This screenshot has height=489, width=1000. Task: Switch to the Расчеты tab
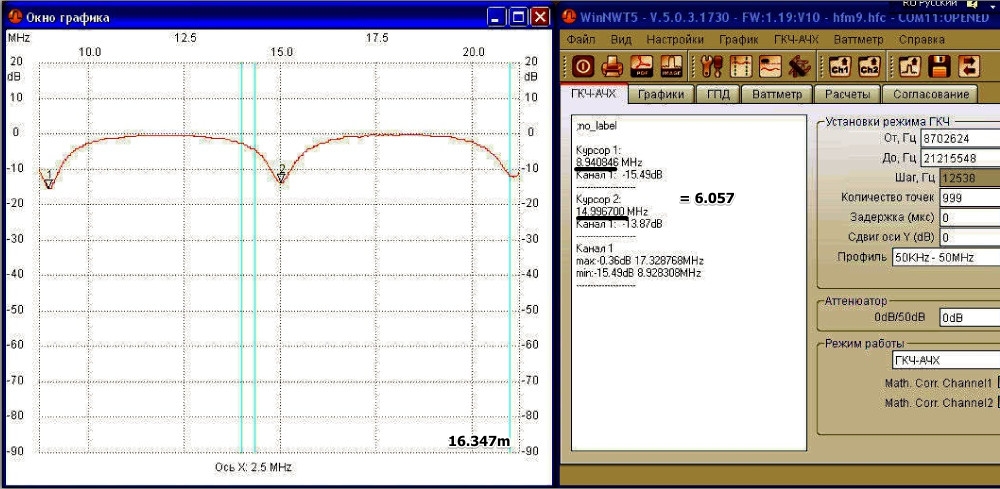click(x=847, y=94)
